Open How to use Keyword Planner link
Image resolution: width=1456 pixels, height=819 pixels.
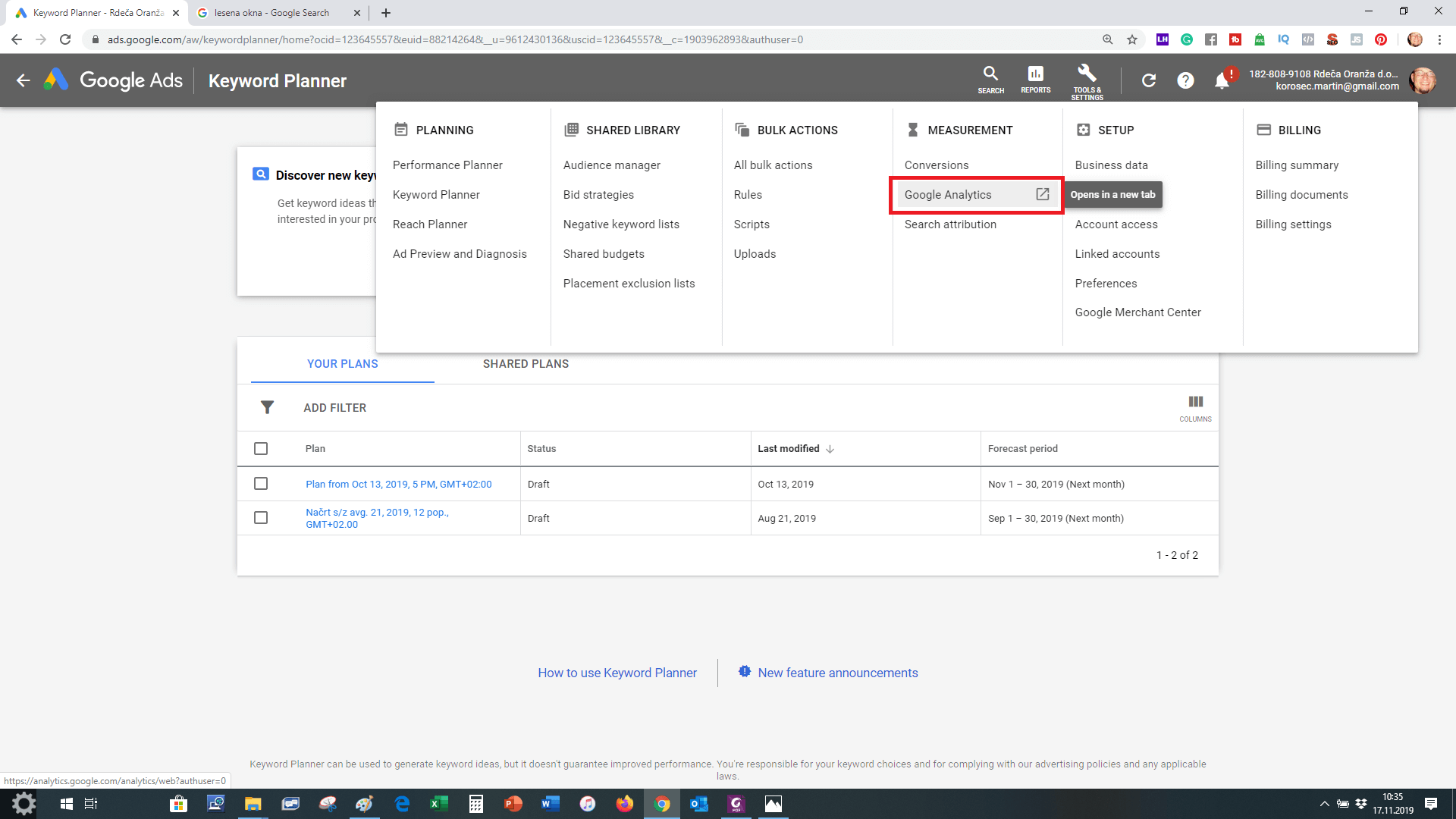click(617, 673)
